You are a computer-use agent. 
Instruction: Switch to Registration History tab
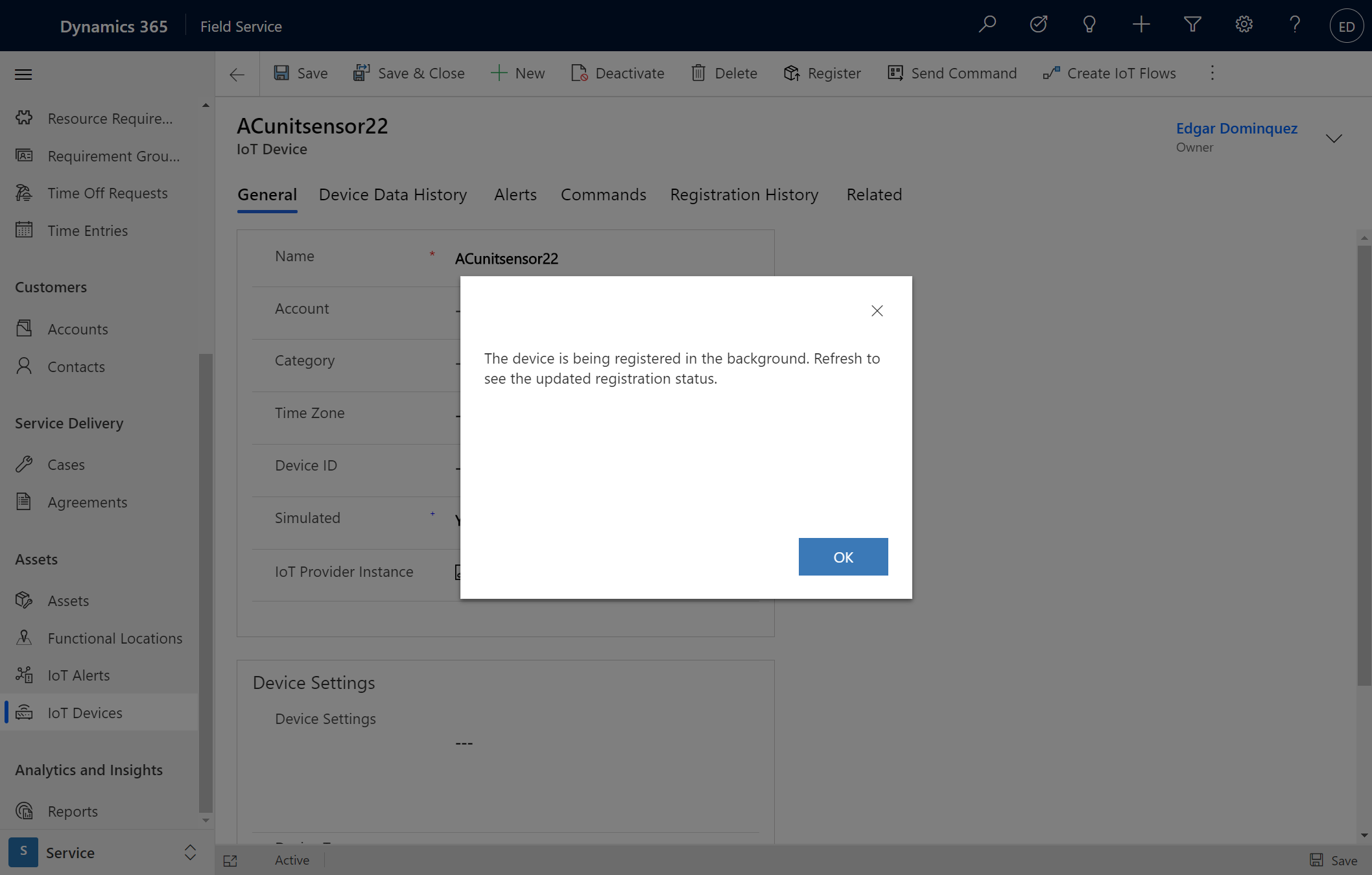tap(745, 194)
